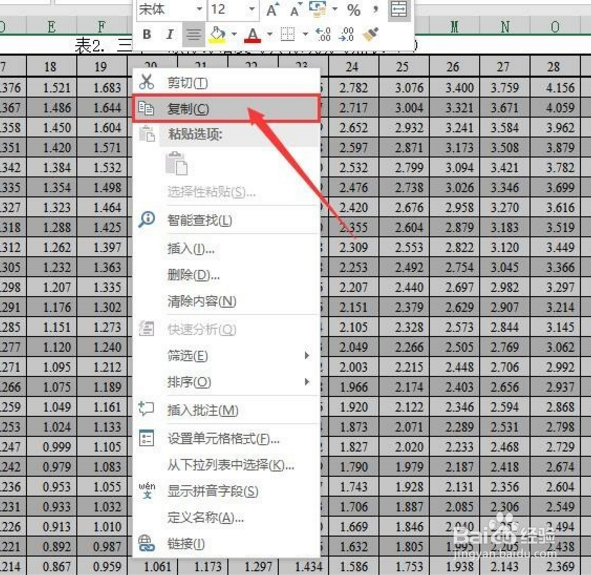The image size is (591, 575).
Task: Click cell containing 24
Action: coord(353,67)
